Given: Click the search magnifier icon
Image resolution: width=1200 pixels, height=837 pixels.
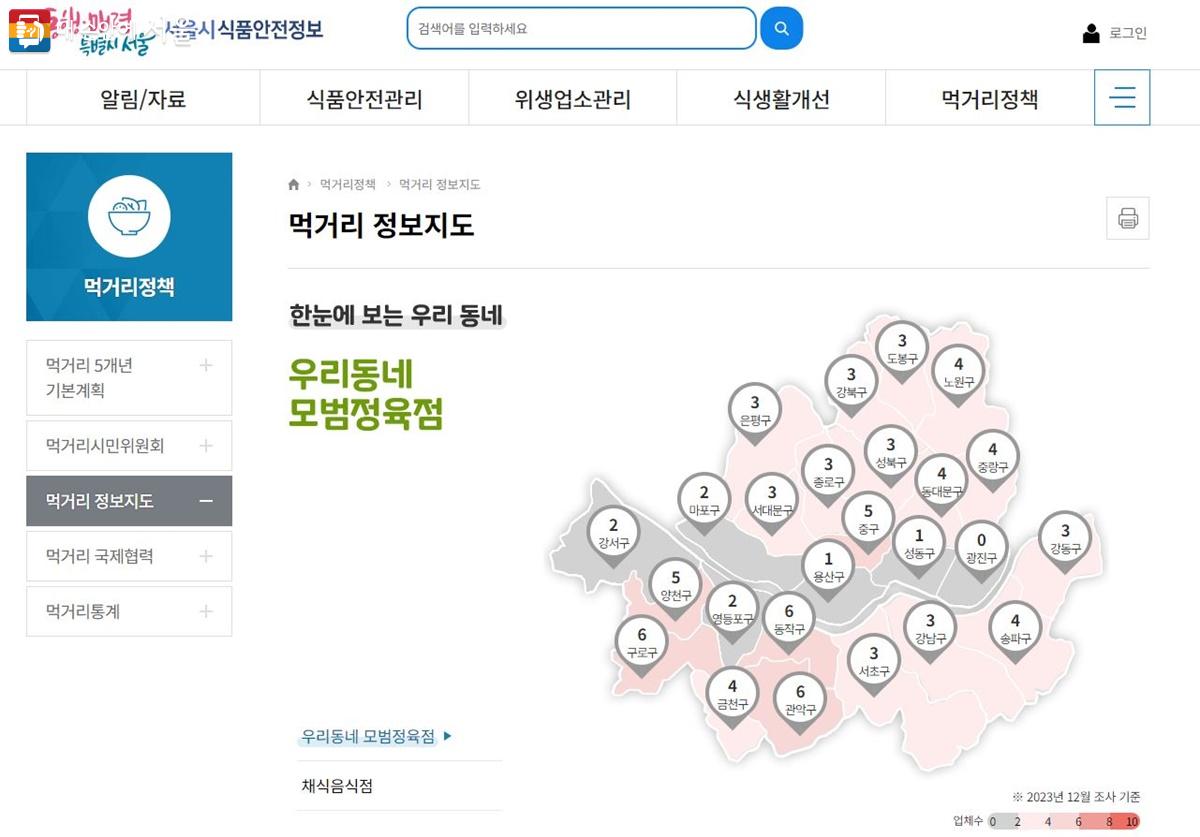Looking at the screenshot, I should point(782,29).
